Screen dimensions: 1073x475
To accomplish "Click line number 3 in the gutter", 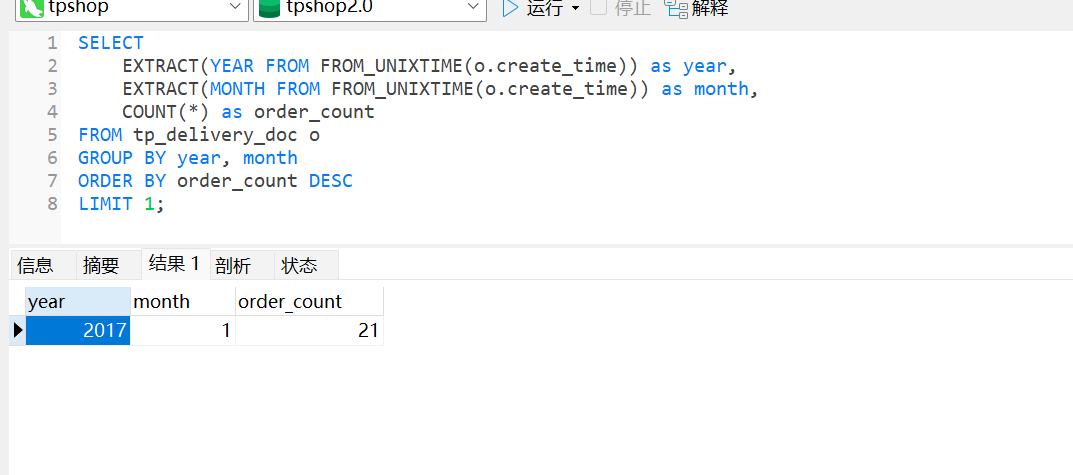I will point(53,89).
